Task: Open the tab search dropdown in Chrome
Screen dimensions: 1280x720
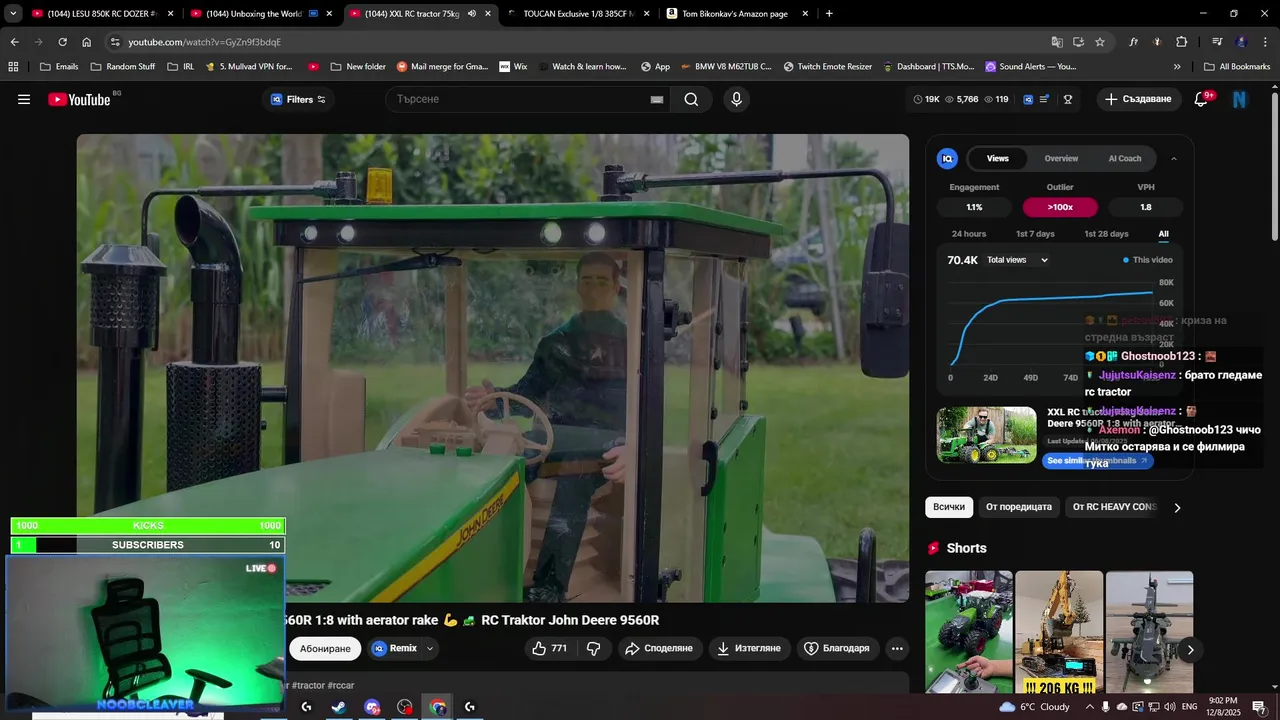Action: tap(13, 14)
